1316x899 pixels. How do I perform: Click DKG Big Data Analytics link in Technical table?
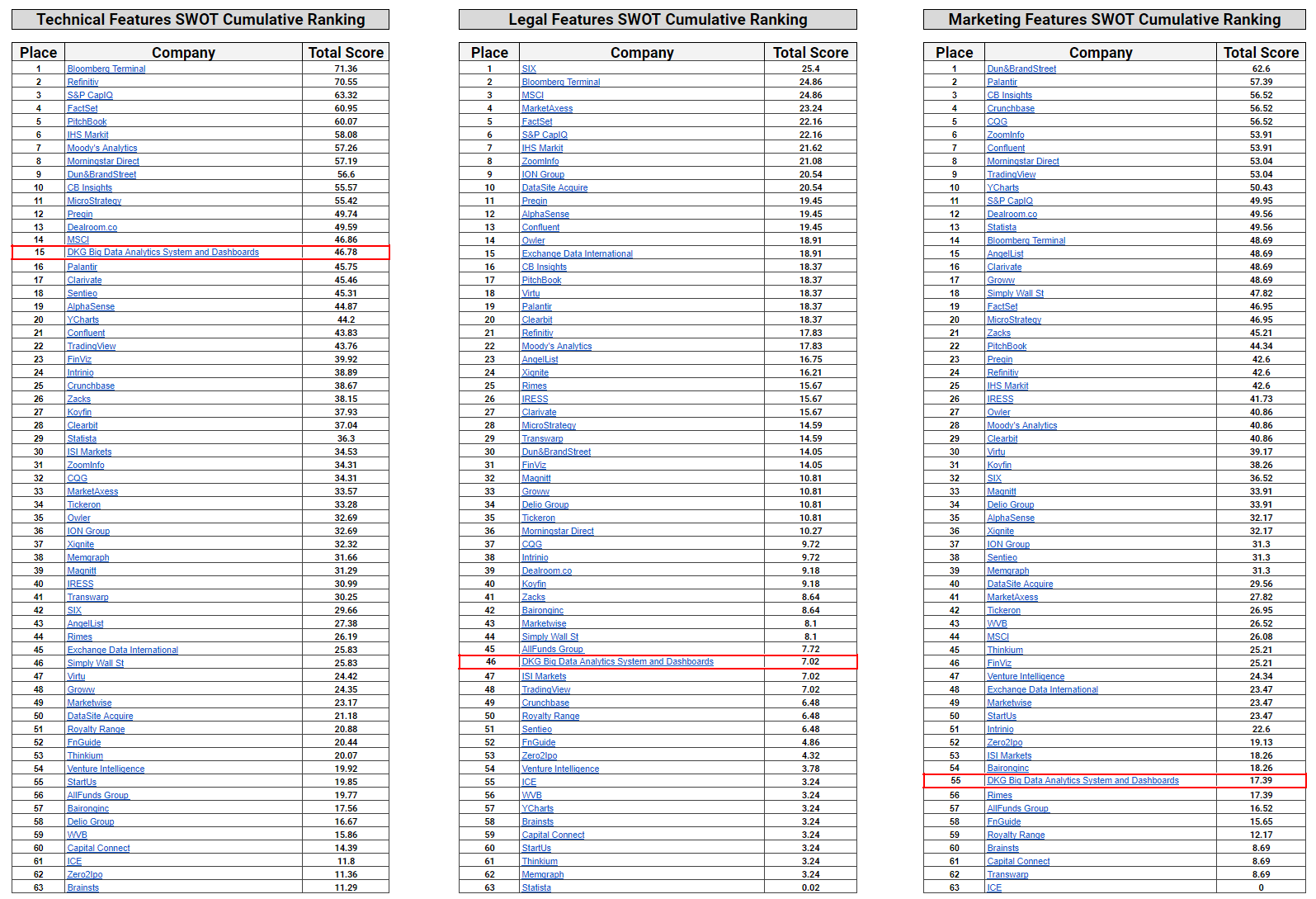click(163, 253)
